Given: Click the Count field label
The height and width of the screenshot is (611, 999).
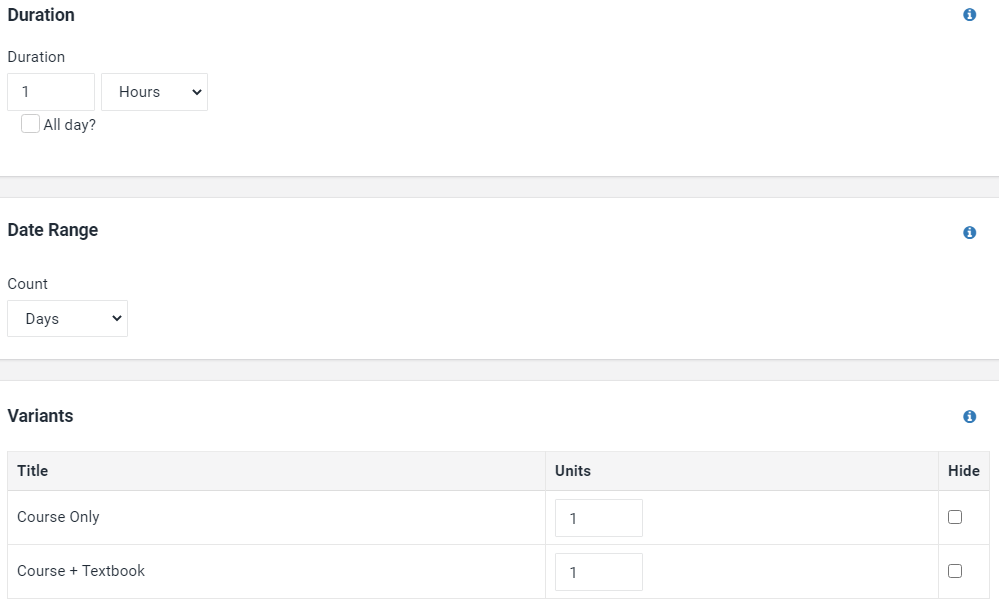Looking at the screenshot, I should [x=27, y=284].
